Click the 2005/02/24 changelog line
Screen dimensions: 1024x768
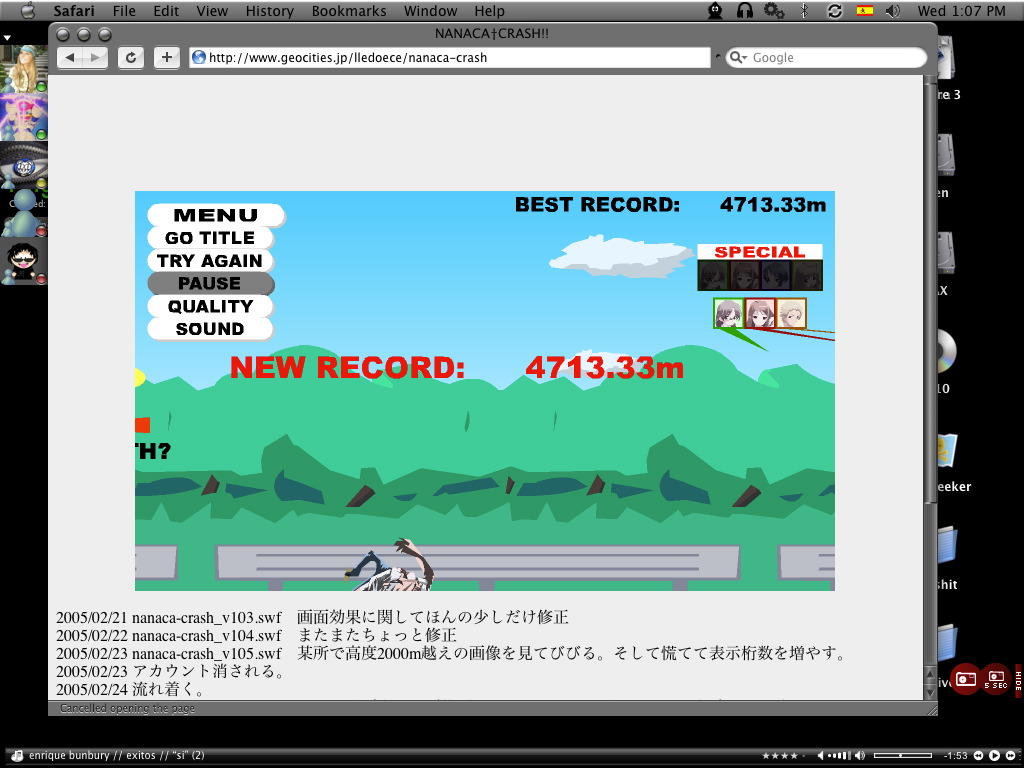click(131, 690)
